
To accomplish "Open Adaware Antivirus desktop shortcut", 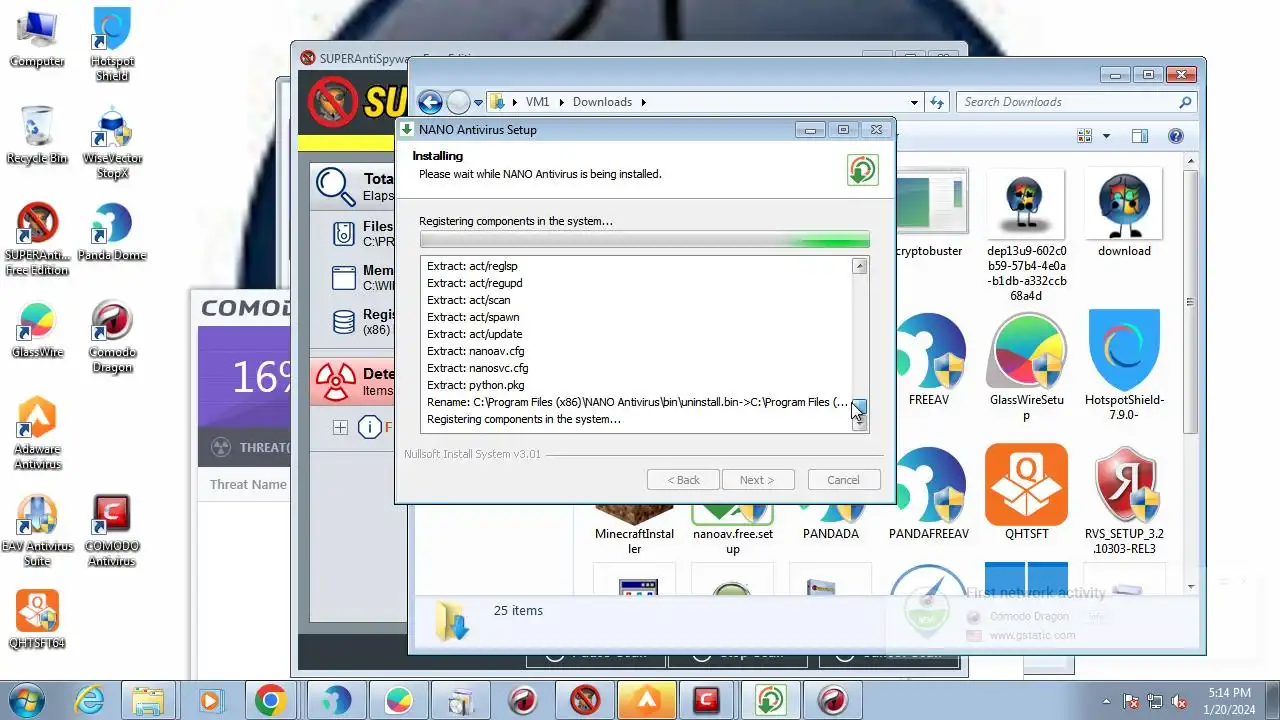I will (37, 433).
